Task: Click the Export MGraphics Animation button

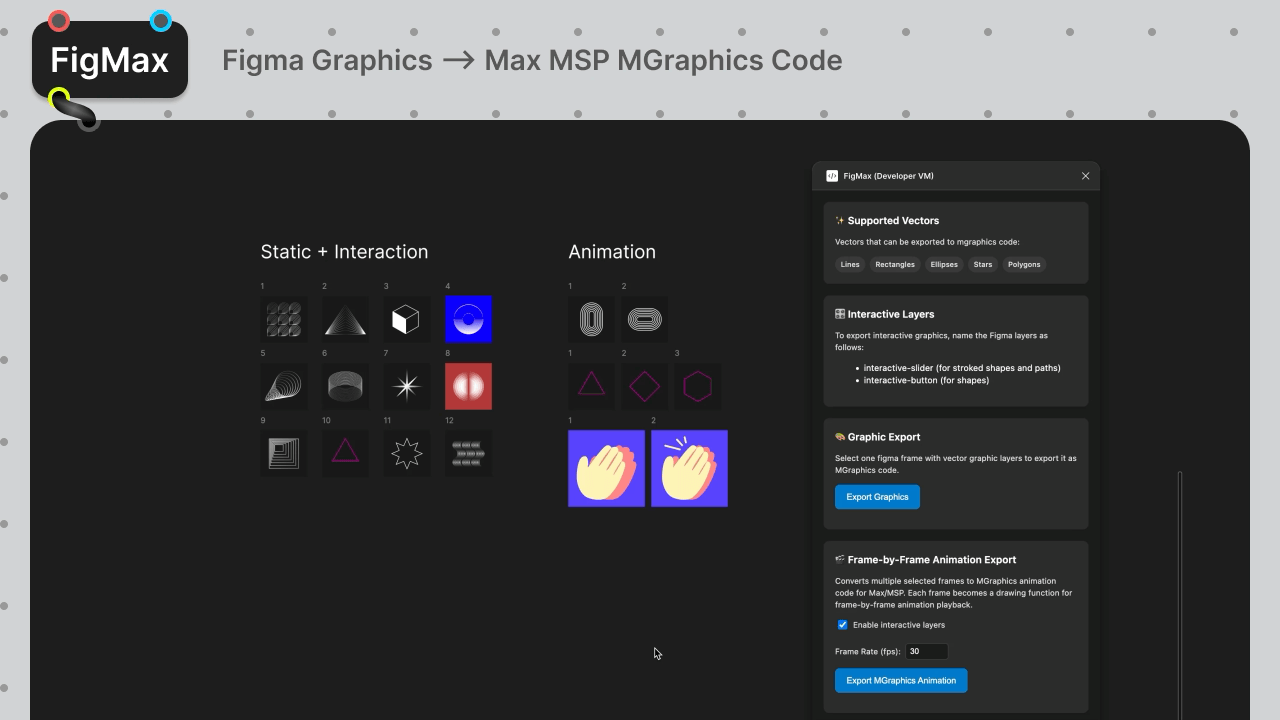Action: point(901,681)
